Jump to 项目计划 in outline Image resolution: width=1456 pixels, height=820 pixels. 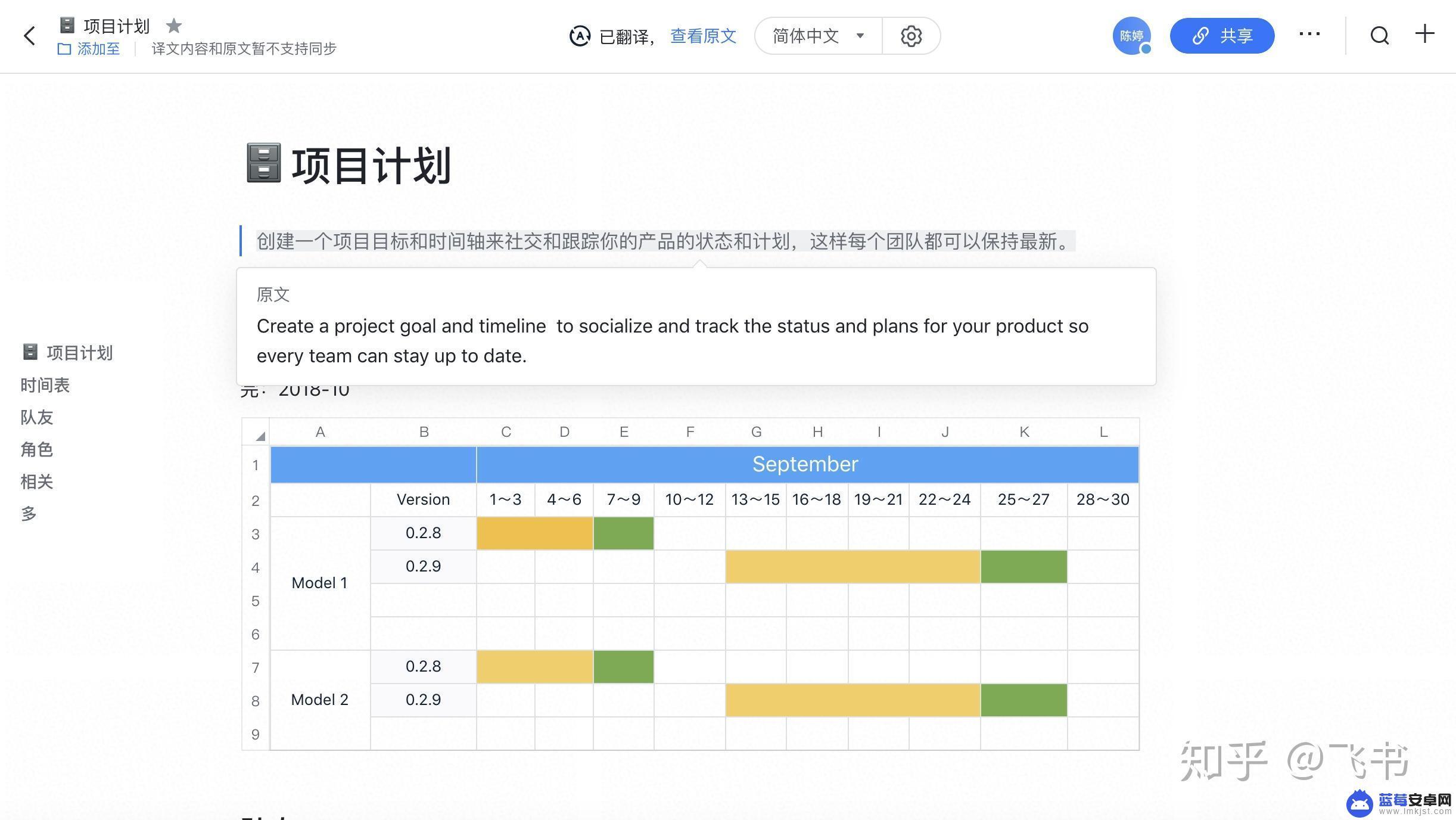(67, 353)
